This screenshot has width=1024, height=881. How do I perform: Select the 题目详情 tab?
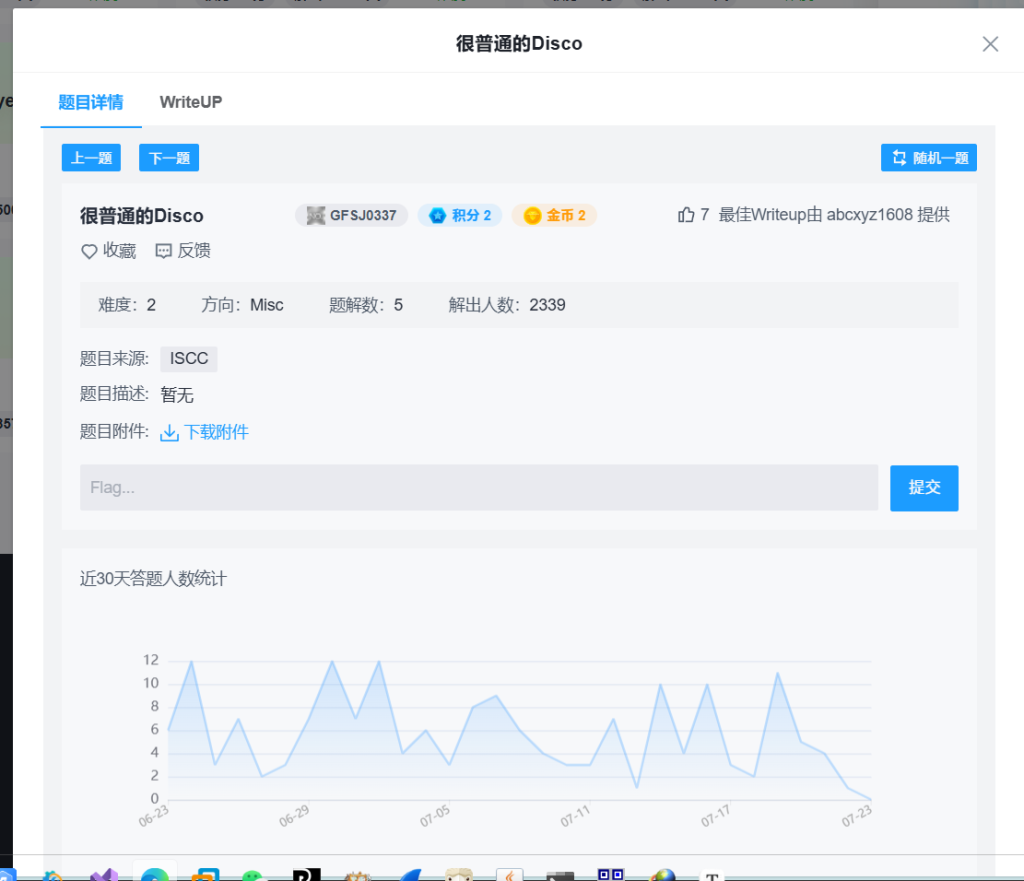click(x=91, y=102)
